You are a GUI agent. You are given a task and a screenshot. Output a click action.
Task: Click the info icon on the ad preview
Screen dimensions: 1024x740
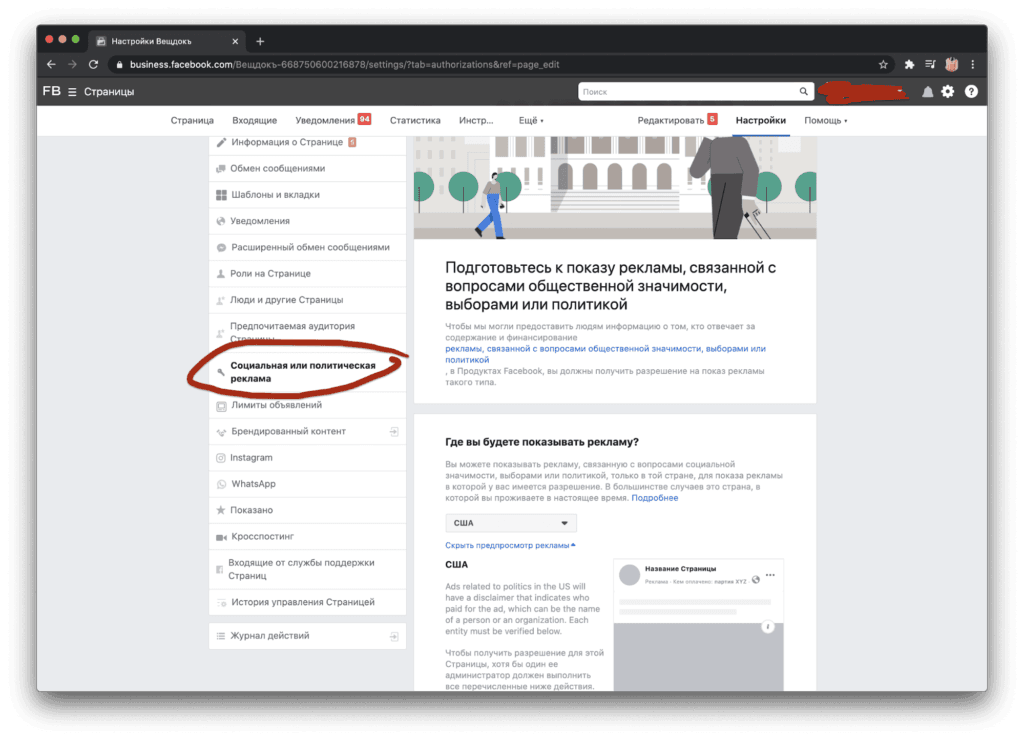click(x=768, y=627)
